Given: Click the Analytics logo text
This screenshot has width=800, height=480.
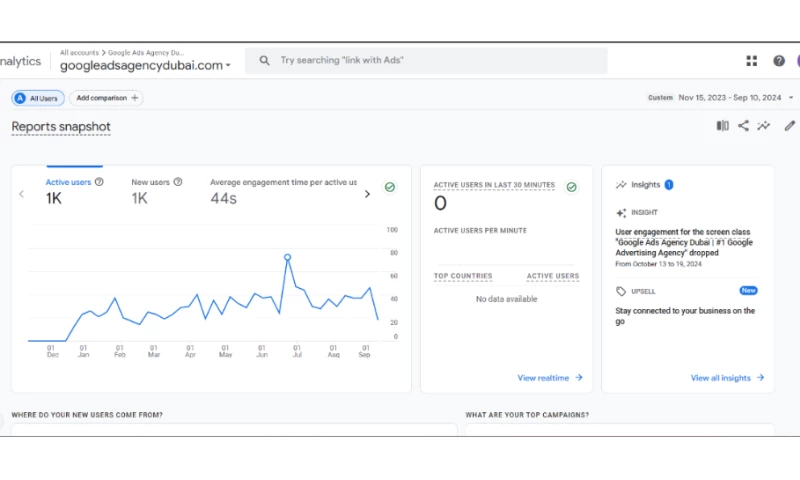Looking at the screenshot, I should tap(20, 61).
